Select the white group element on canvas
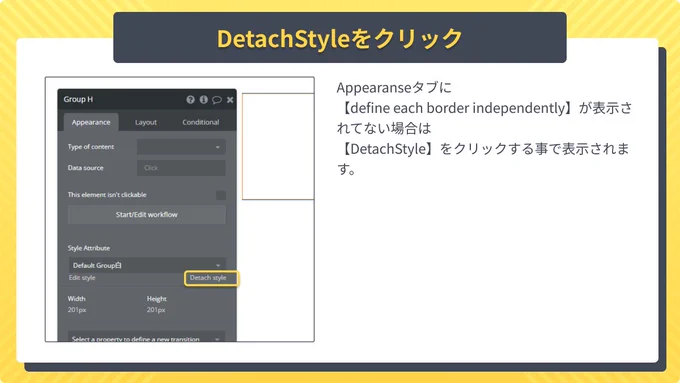This screenshot has width=680, height=383. point(278,146)
